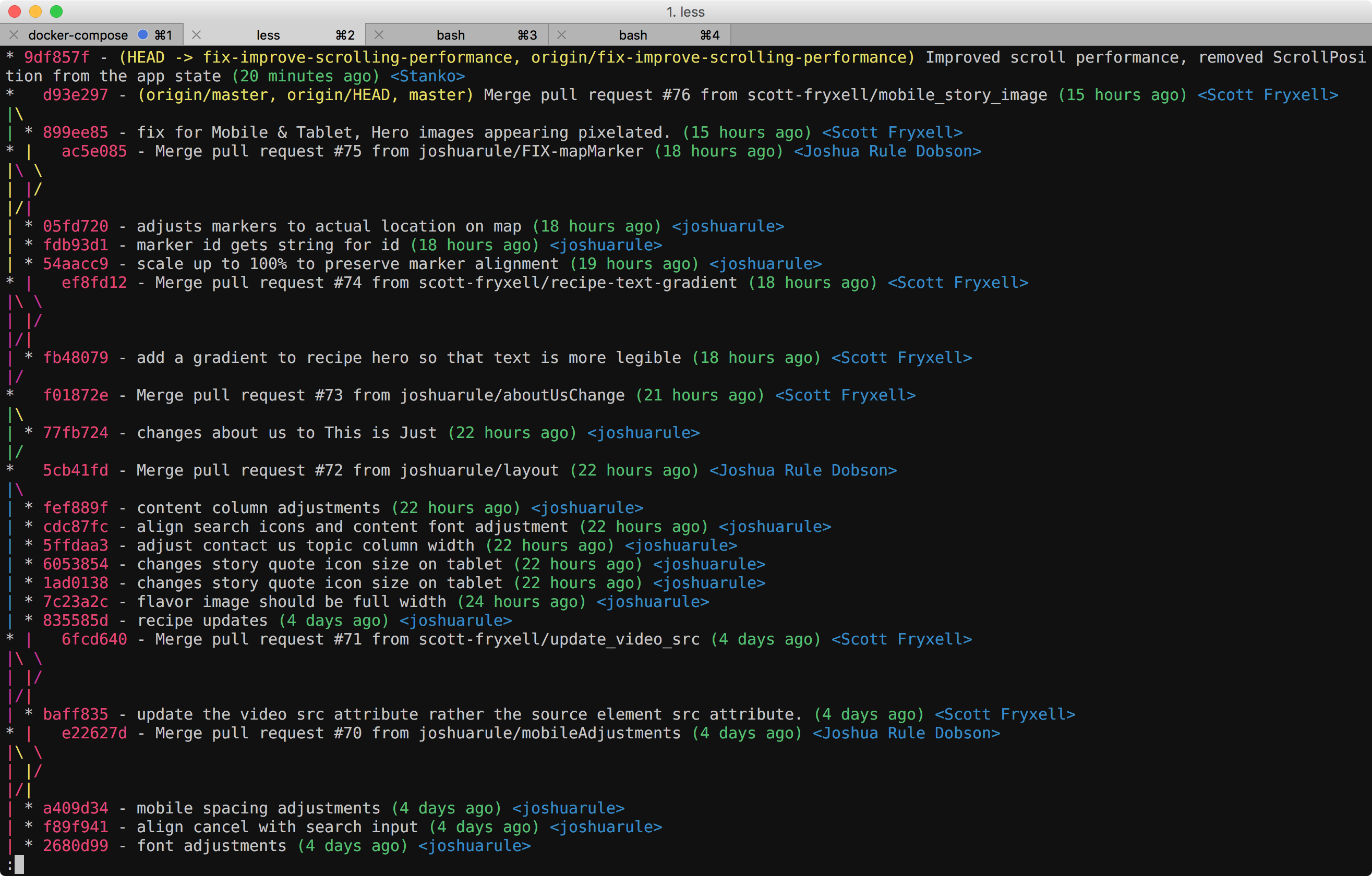This screenshot has height=876, width=1372.
Task: Click the red window close button
Action: pos(15,11)
